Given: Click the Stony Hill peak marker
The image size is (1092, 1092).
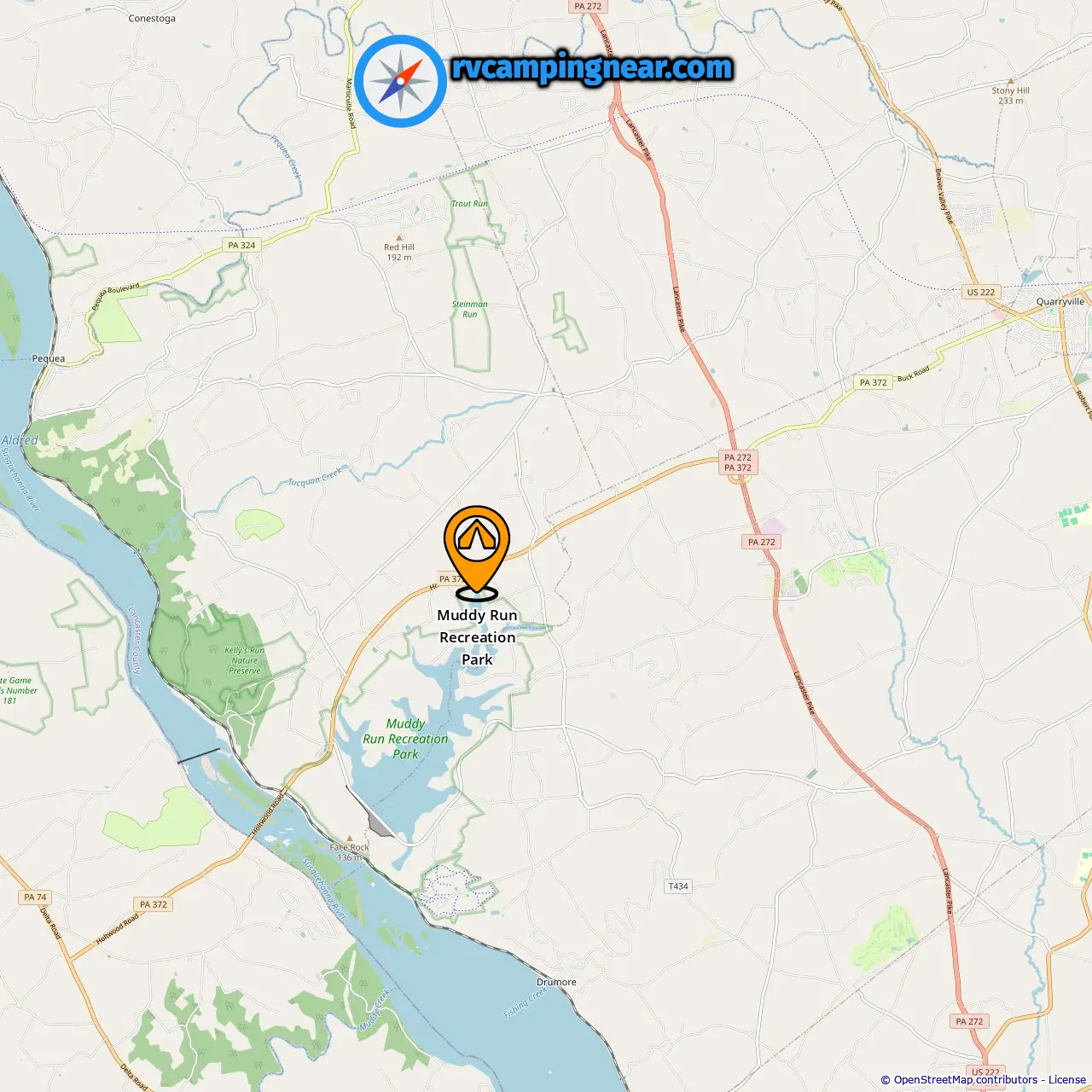Looking at the screenshot, I should (1011, 81).
